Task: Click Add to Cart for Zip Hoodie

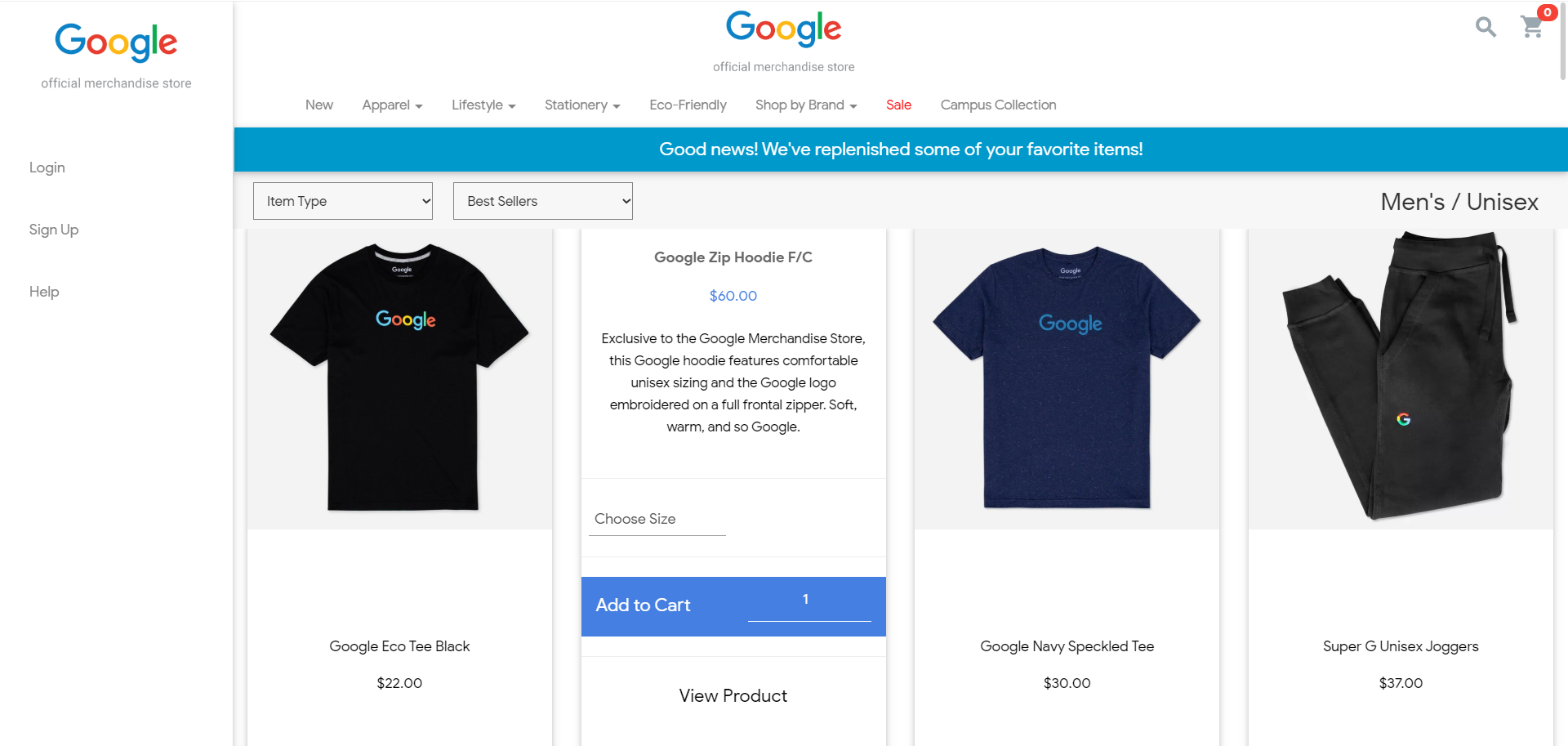Action: pos(643,605)
